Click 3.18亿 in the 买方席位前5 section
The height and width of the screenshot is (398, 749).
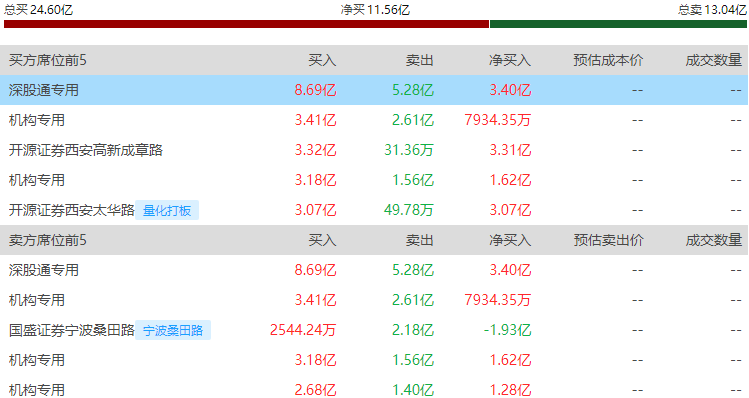[315, 180]
